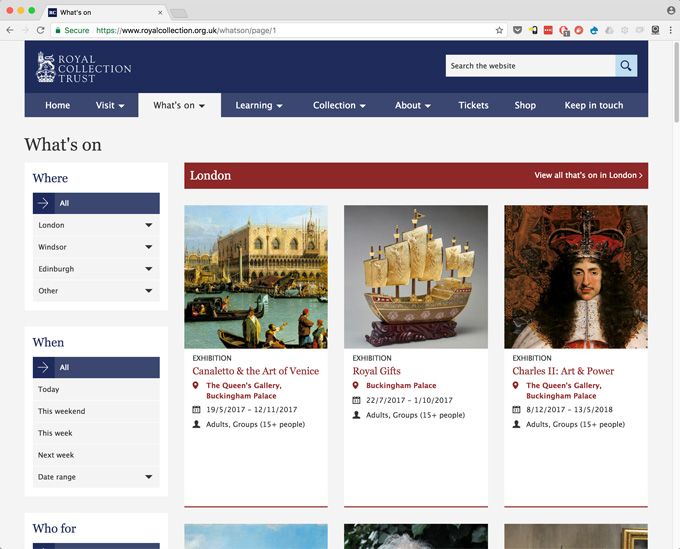Click View all that's on in London
This screenshot has height=549, width=680.
(x=588, y=175)
